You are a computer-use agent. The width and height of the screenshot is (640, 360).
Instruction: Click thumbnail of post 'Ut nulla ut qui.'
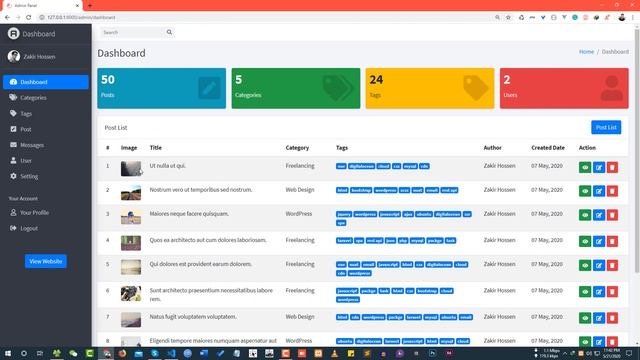pyautogui.click(x=131, y=169)
